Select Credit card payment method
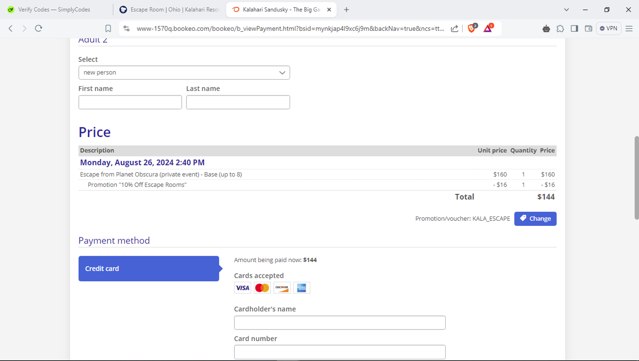639x361 pixels. [x=149, y=269]
